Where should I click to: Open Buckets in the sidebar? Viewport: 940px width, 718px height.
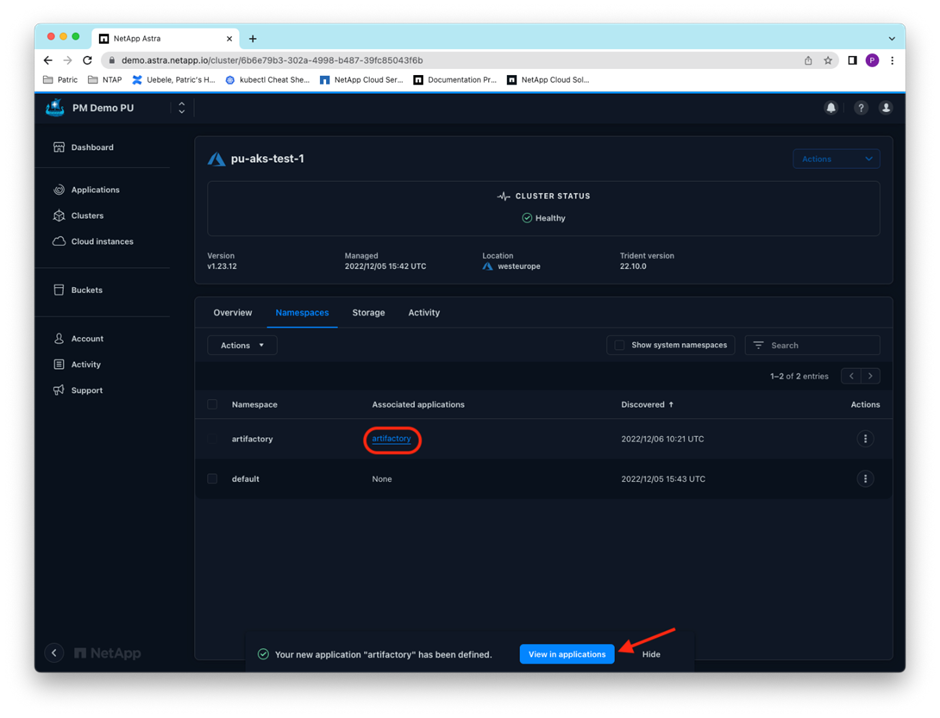78,290
